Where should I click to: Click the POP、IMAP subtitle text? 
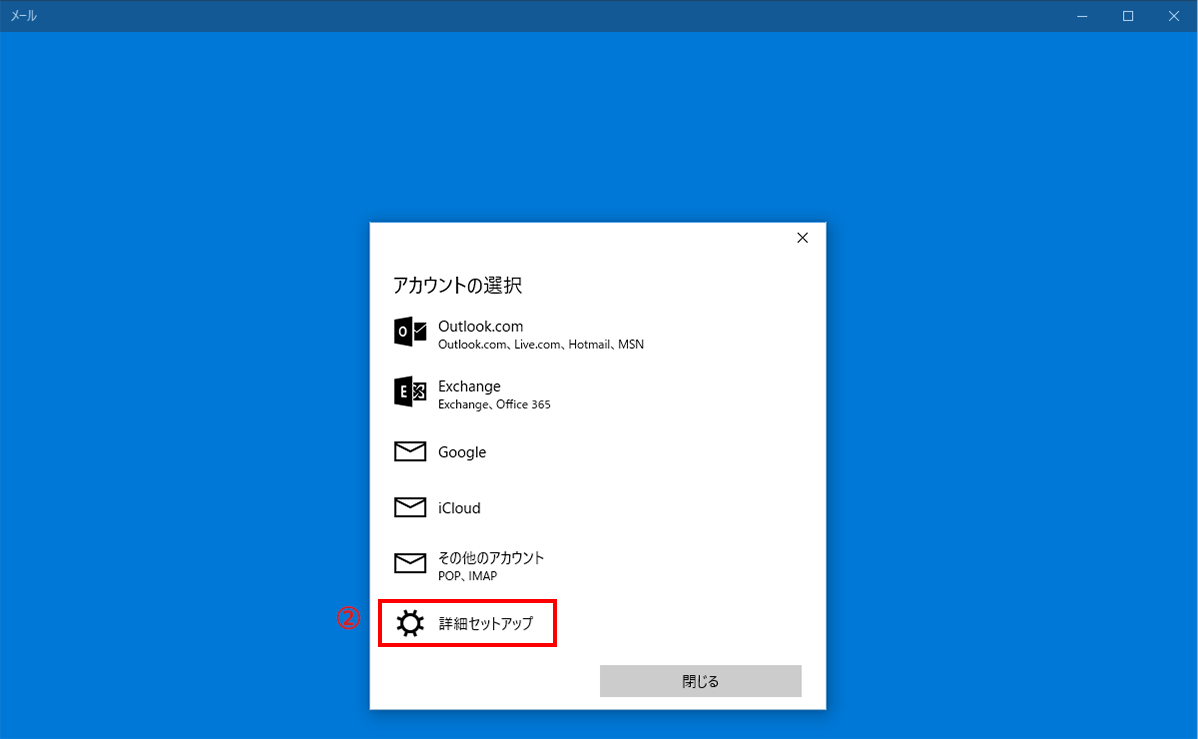pos(468,575)
